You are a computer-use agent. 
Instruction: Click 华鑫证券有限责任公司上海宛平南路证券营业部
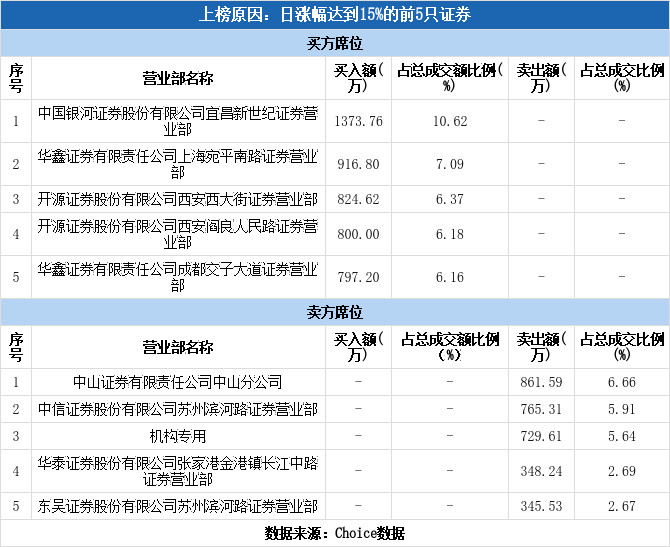click(178, 164)
